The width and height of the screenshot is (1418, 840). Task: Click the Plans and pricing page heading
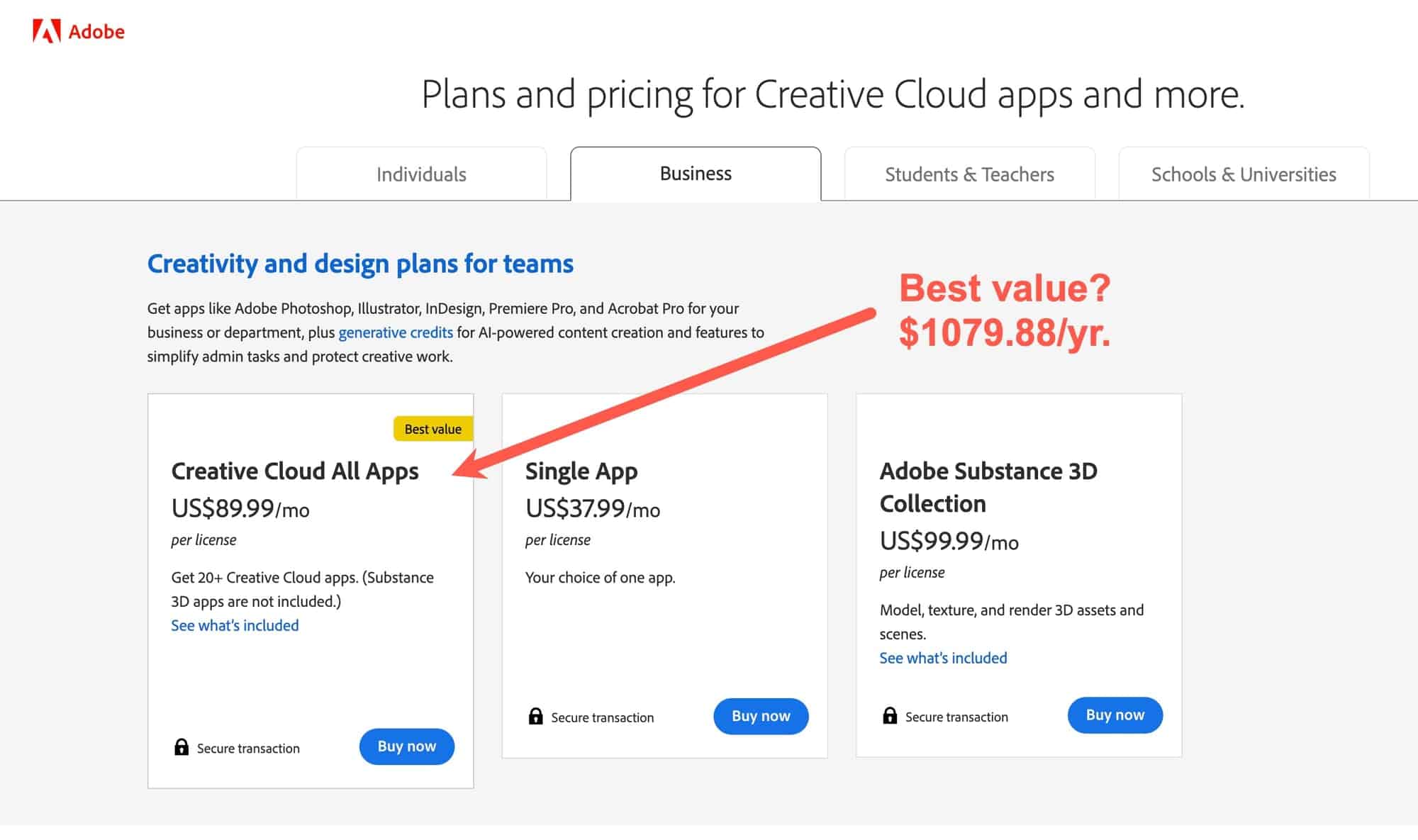[x=833, y=94]
